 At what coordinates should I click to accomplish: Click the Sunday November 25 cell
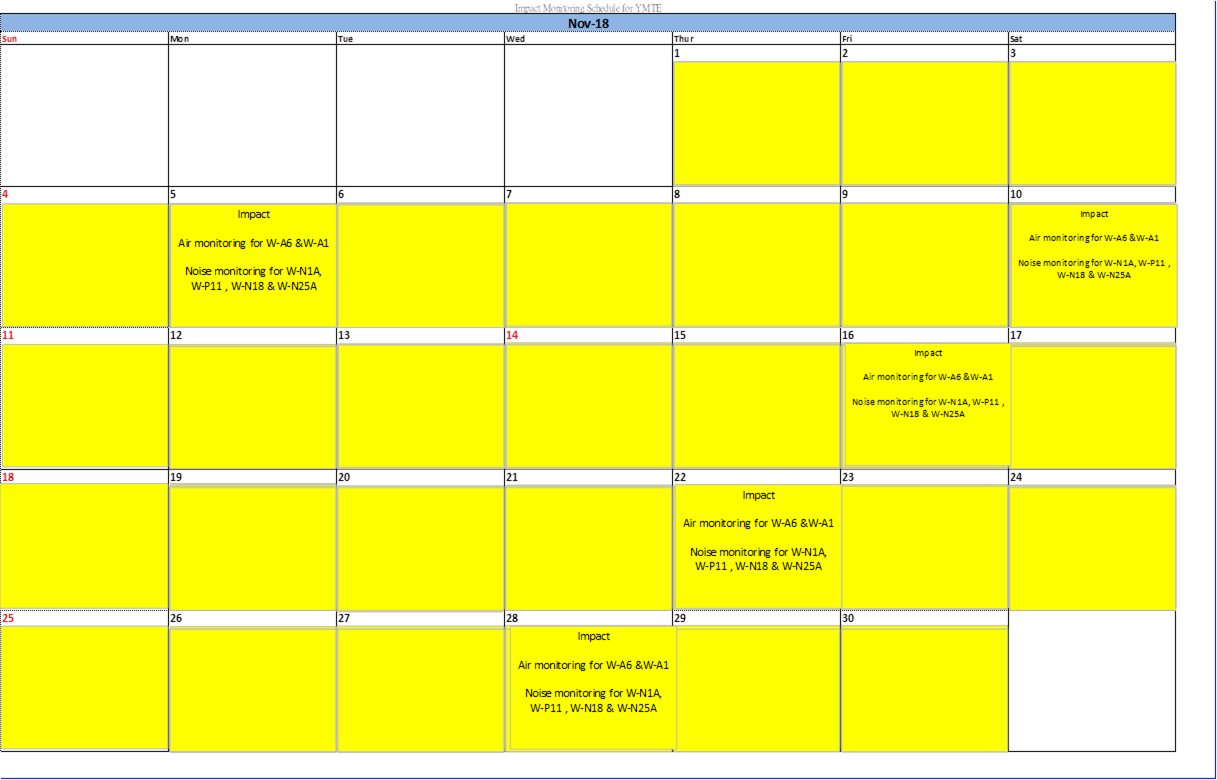(84, 687)
